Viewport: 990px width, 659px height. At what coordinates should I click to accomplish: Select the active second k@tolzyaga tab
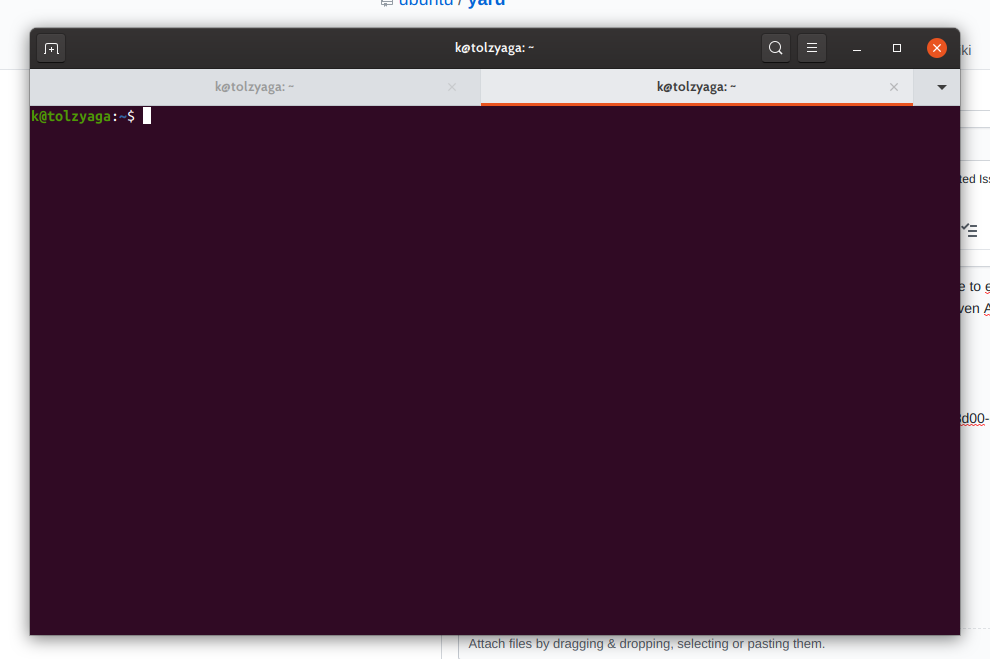point(696,87)
